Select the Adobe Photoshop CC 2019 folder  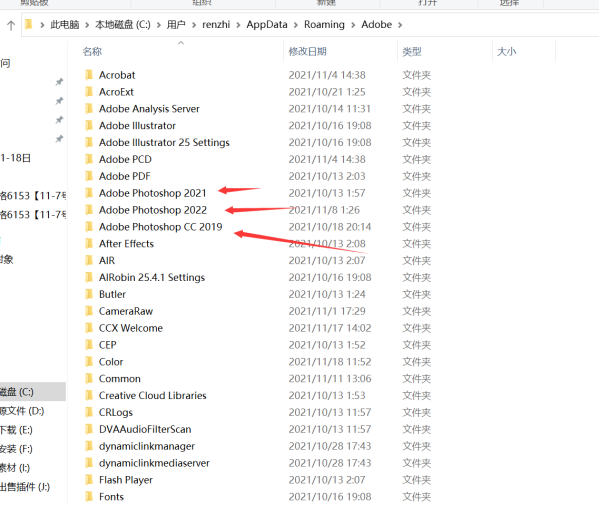[160, 227]
